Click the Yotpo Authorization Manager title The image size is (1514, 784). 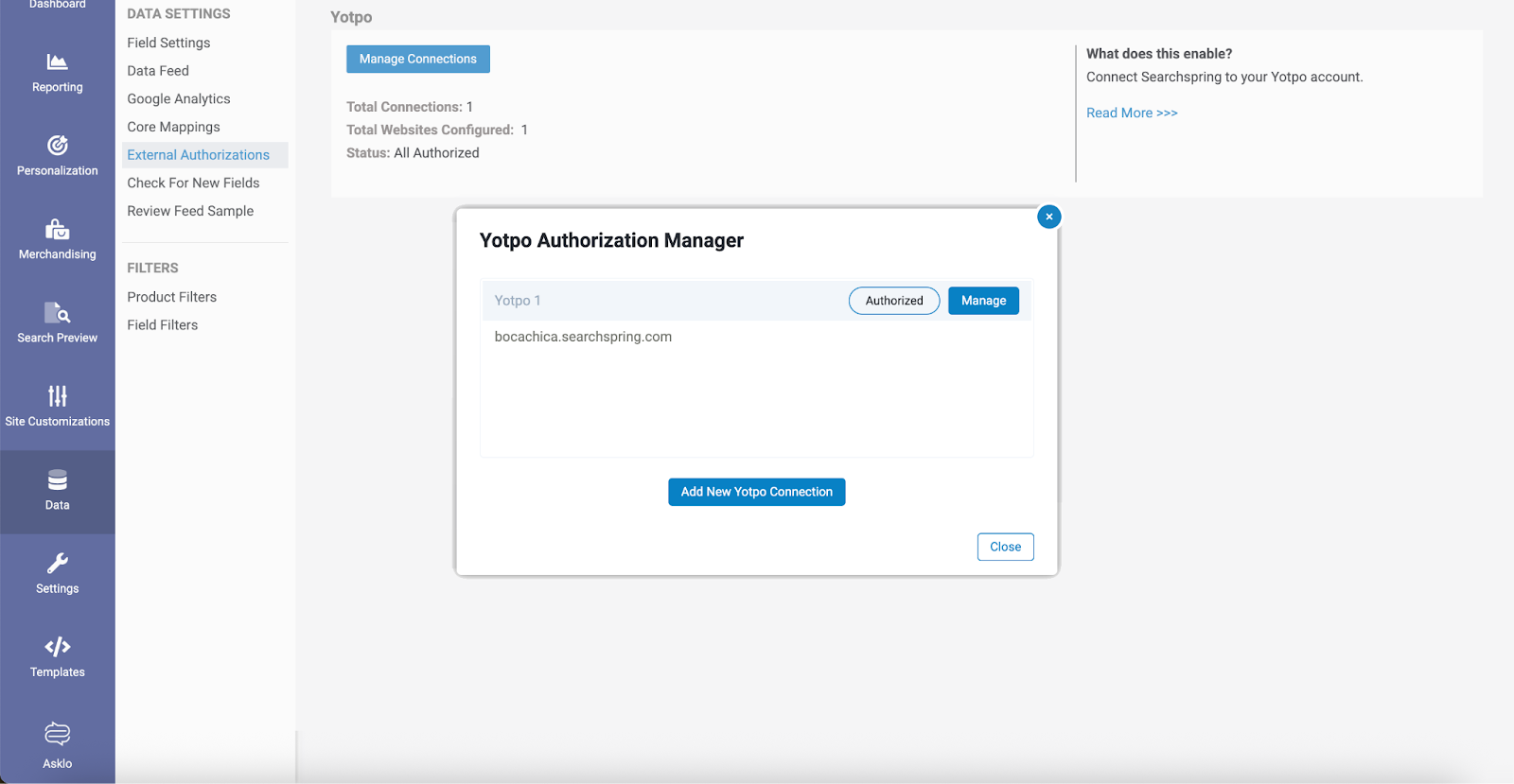pos(611,240)
